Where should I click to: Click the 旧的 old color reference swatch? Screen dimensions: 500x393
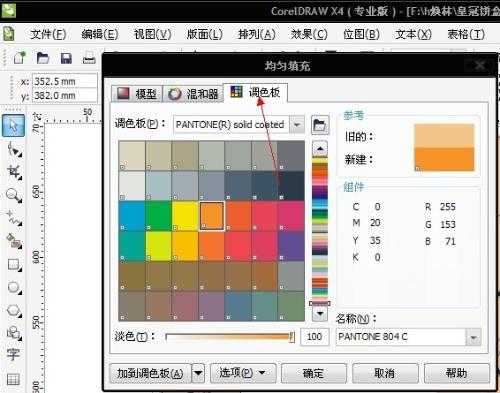[444, 136]
